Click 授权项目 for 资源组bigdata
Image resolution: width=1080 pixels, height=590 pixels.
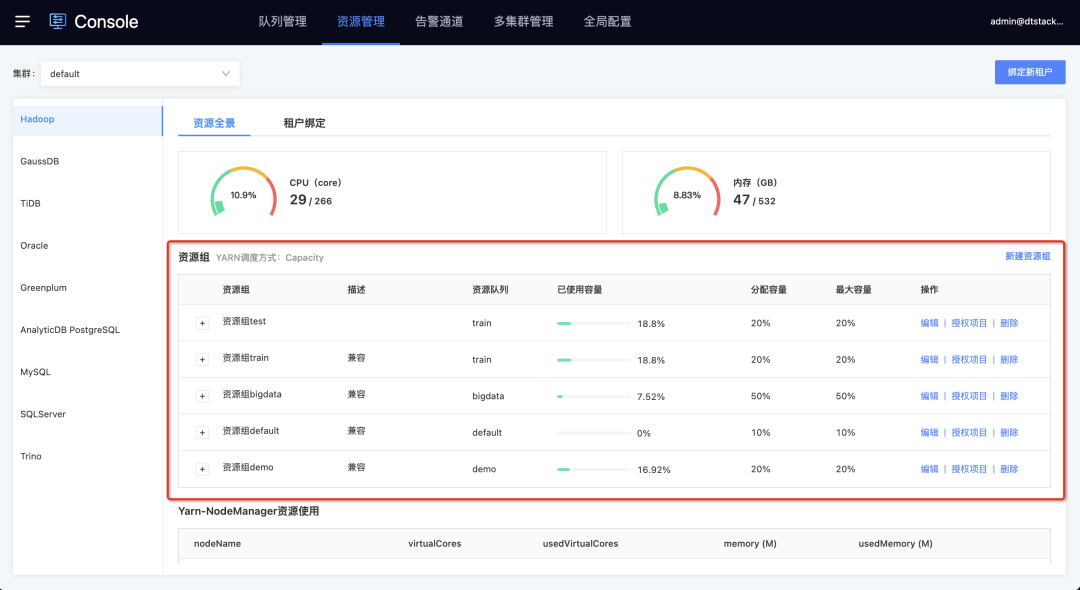click(x=969, y=396)
